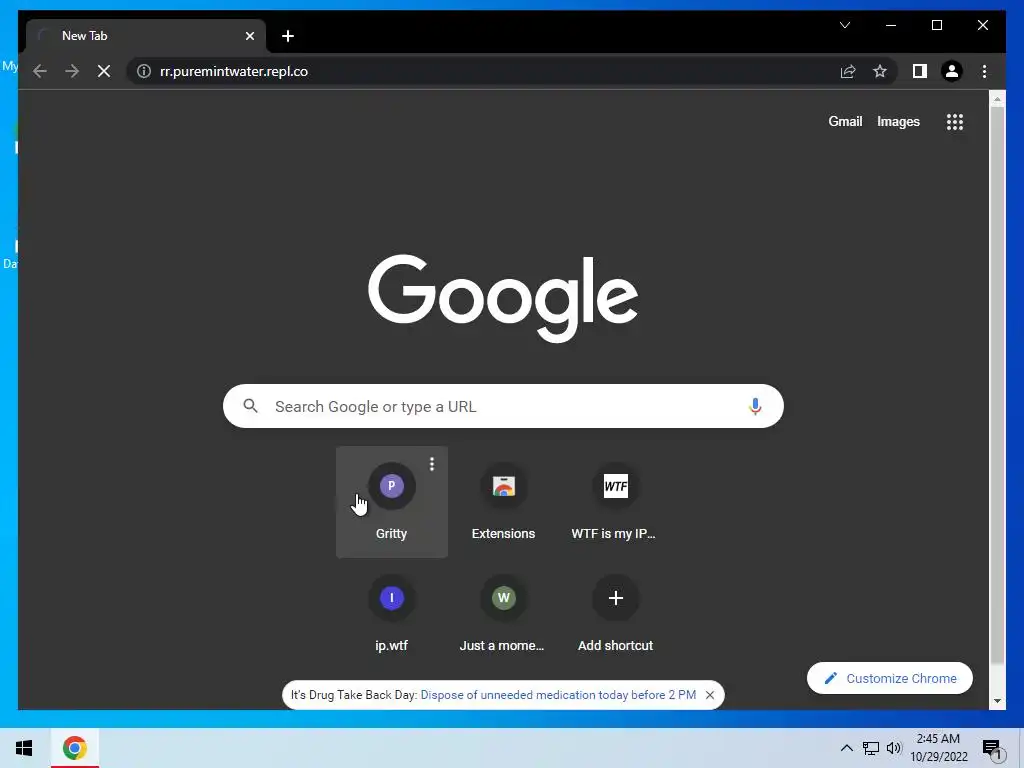
Task: Open Images link
Action: [898, 121]
